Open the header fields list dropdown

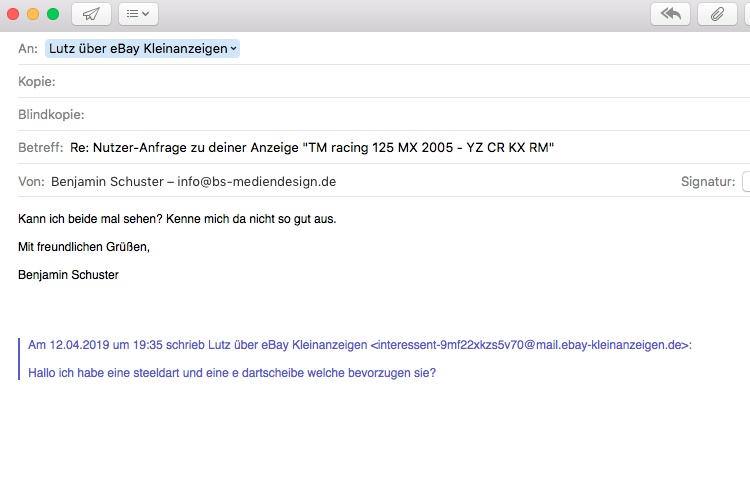(138, 14)
